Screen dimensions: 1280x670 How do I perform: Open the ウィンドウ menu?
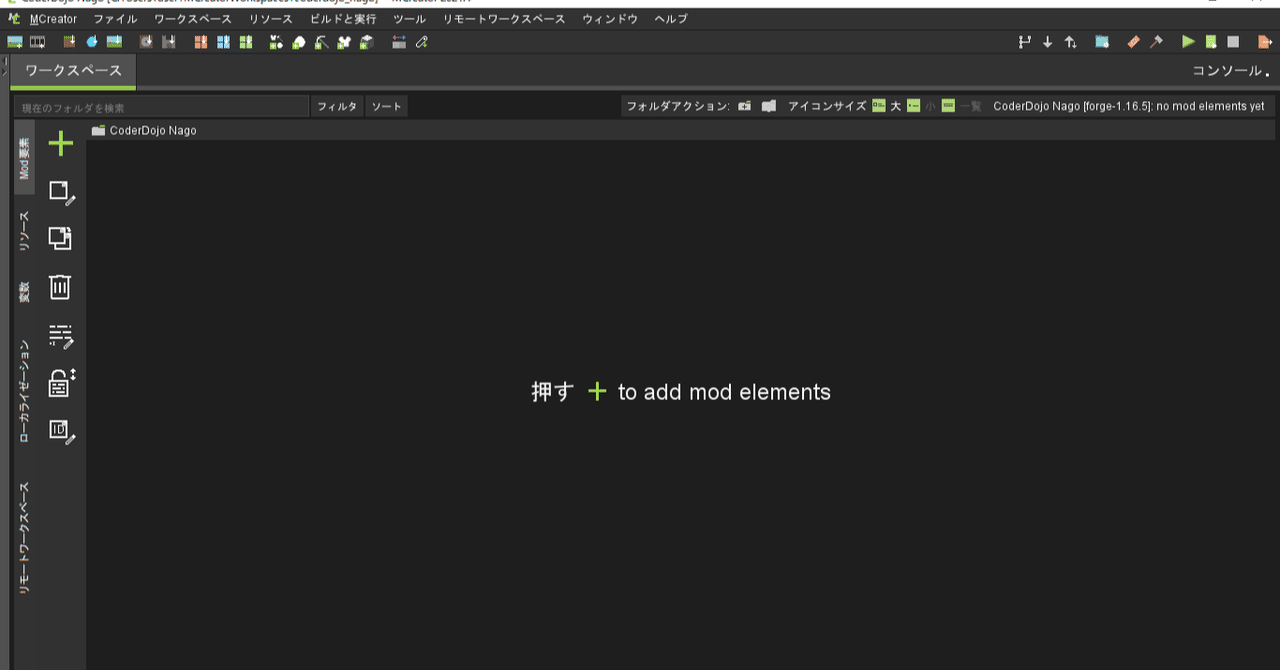point(610,19)
